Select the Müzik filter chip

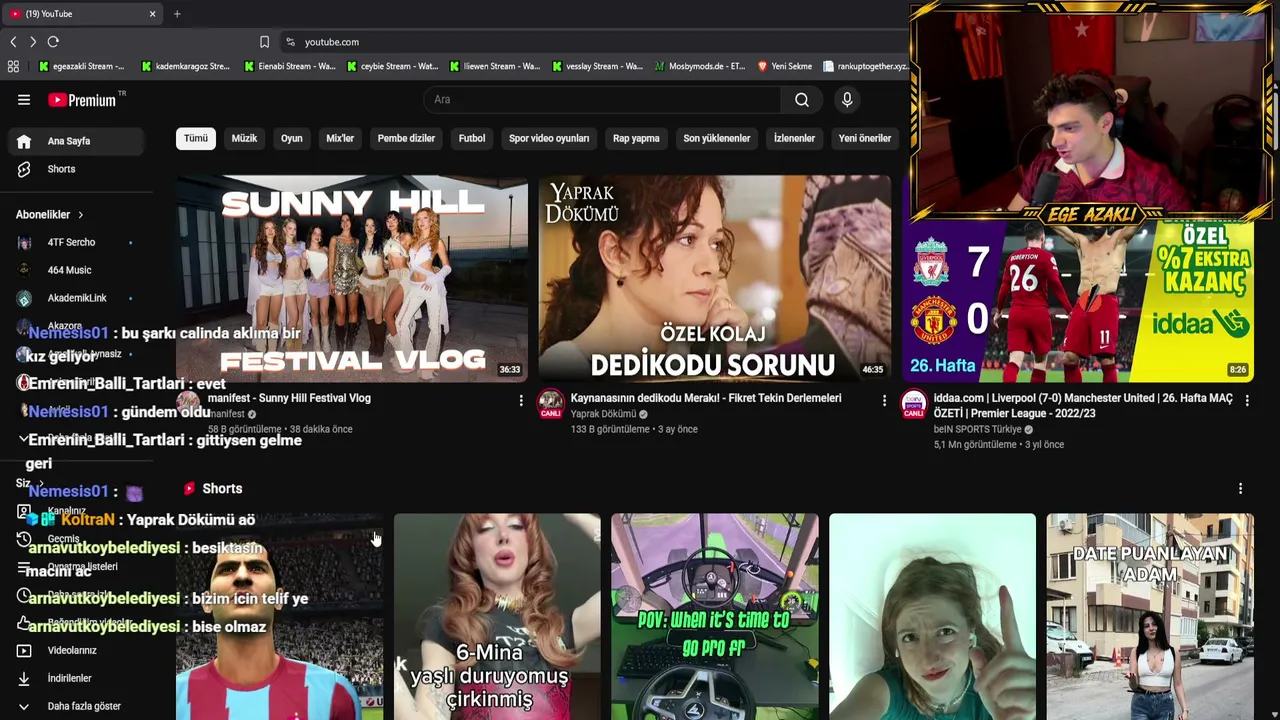click(x=244, y=138)
